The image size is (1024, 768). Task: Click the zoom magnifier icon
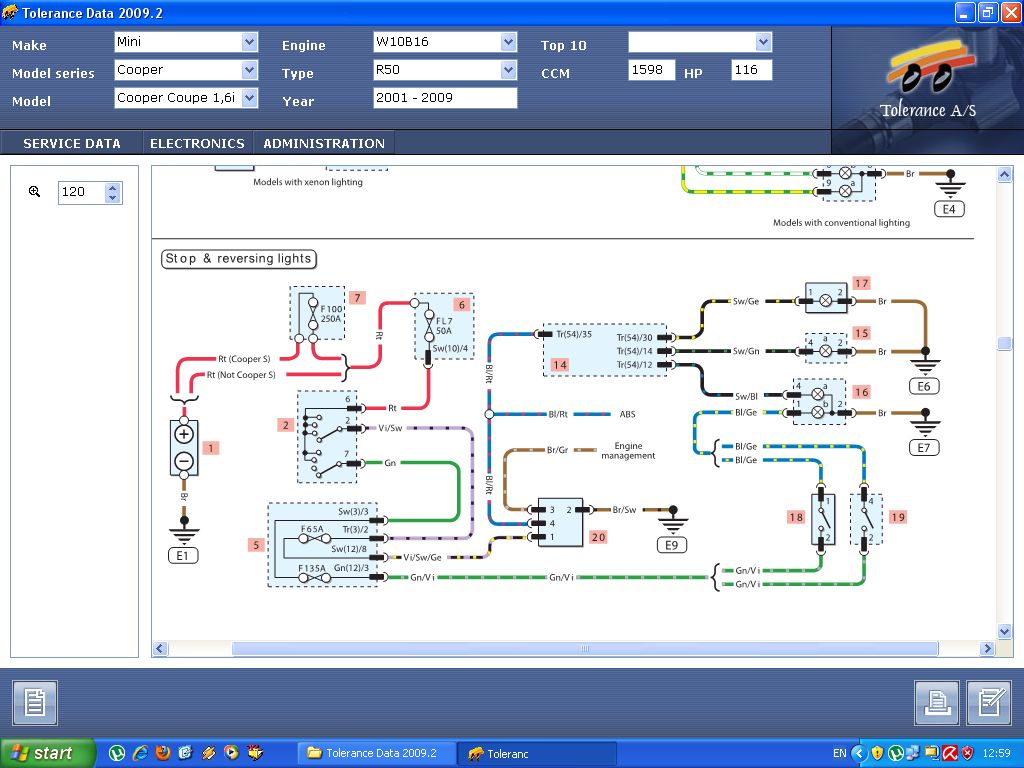tap(34, 192)
